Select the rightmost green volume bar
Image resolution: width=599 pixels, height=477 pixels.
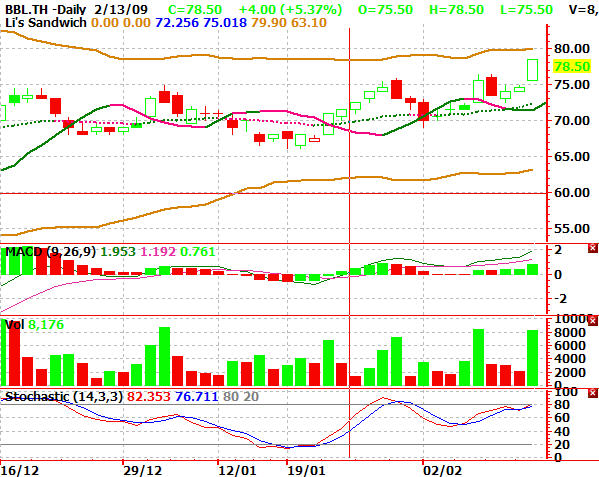click(x=533, y=358)
